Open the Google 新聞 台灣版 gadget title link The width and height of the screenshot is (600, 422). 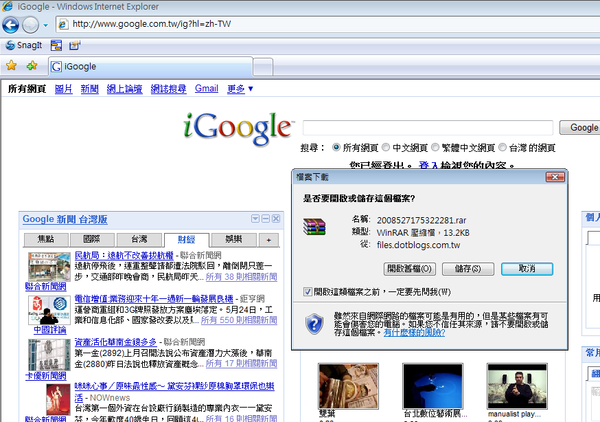[65, 219]
